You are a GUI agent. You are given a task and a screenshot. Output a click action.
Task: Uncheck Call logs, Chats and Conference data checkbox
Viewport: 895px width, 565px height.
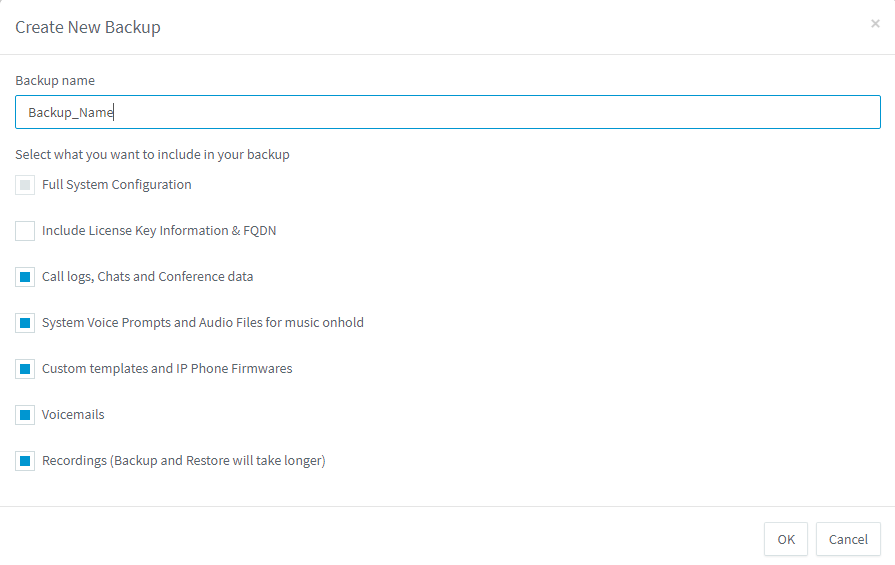(25, 277)
